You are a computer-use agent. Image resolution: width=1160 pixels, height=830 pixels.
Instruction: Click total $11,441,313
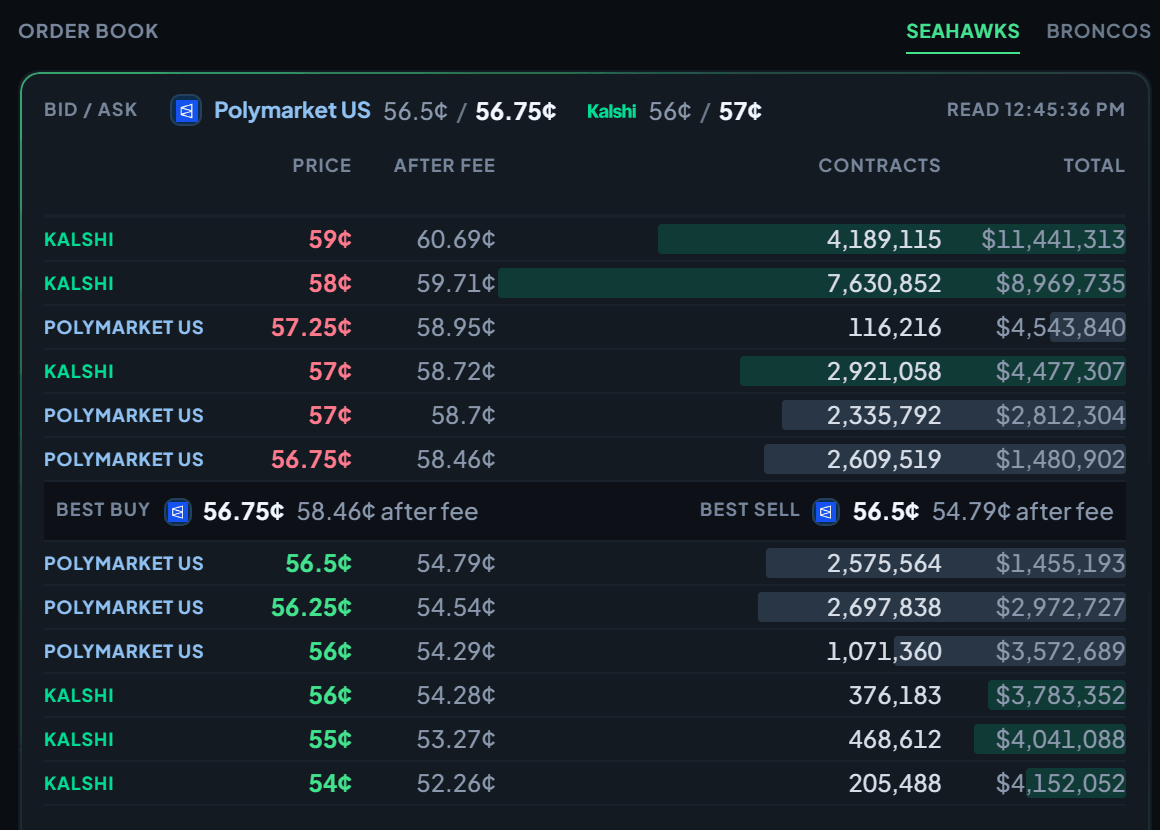pyautogui.click(x=1053, y=239)
